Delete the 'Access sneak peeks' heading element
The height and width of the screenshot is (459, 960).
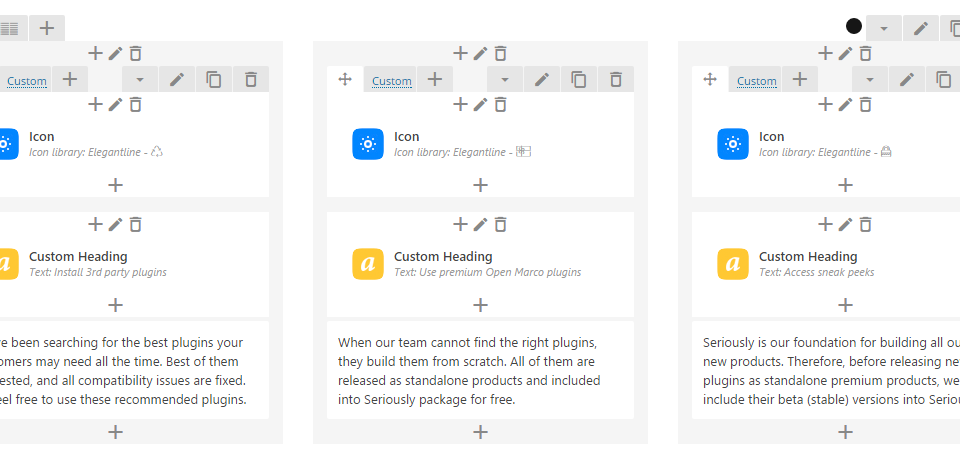(x=865, y=225)
